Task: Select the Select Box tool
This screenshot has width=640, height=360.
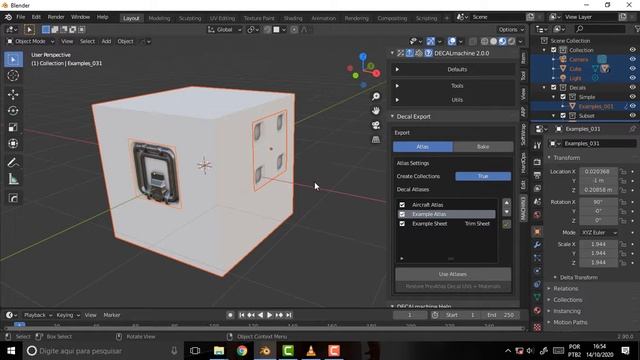Action: (13, 60)
